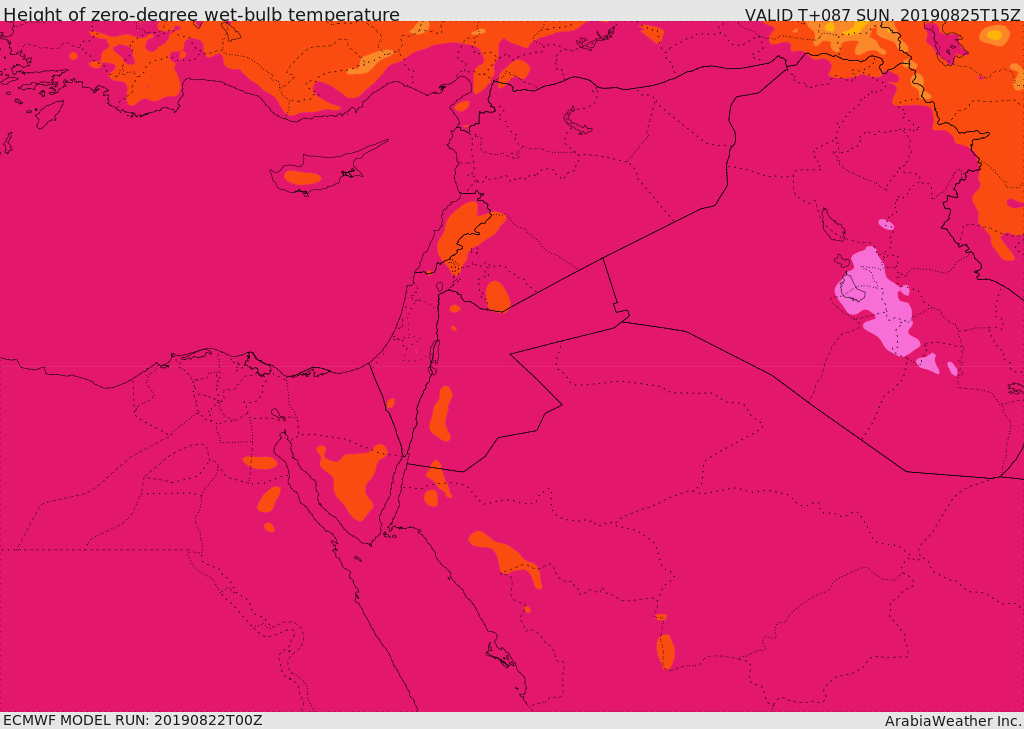Click the 'ECMWF MODEL RUN: 20190822T00Z' label
The image size is (1024, 729).
pyautogui.click(x=133, y=720)
